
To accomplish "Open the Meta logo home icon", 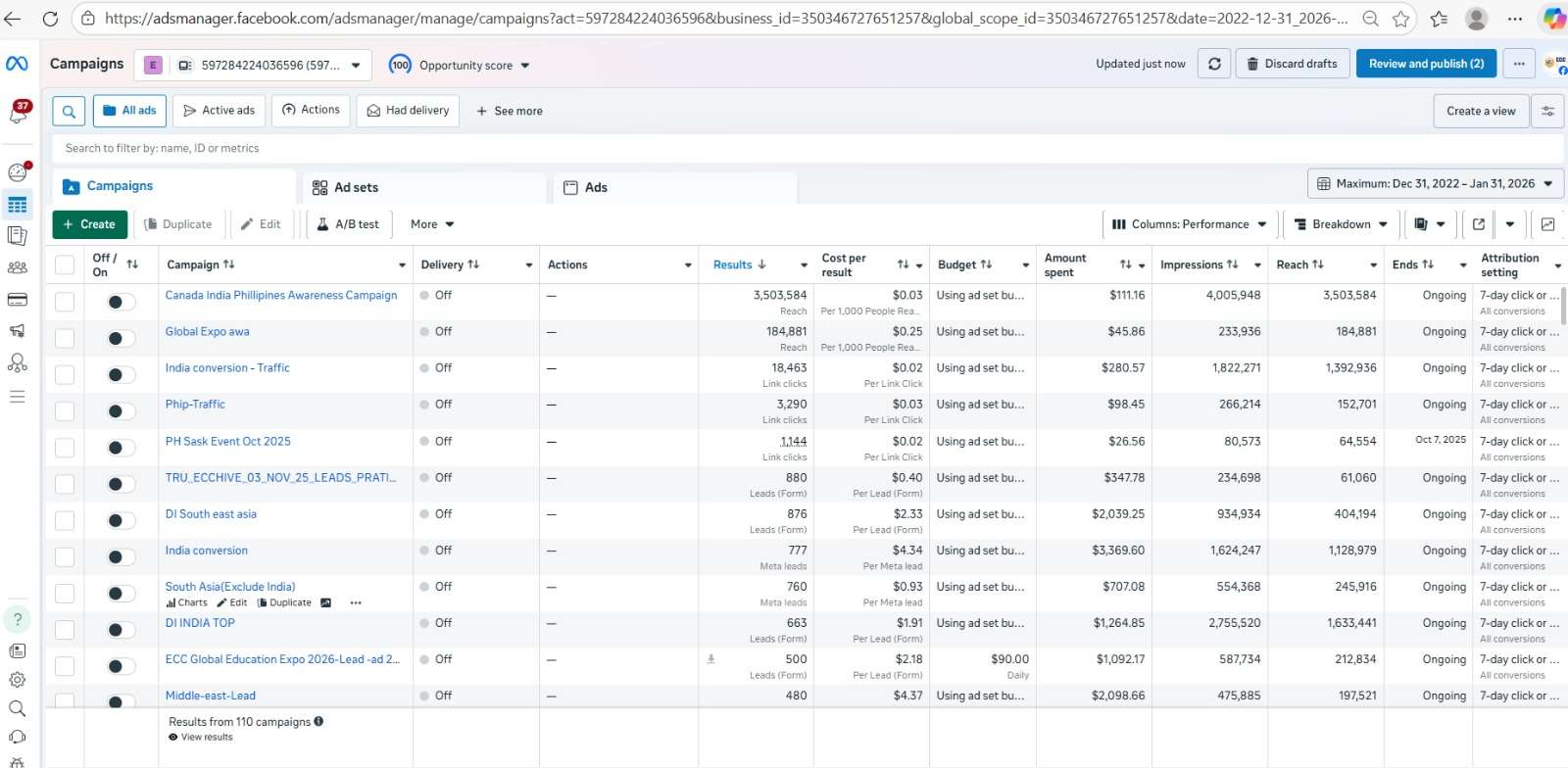I will (17, 64).
